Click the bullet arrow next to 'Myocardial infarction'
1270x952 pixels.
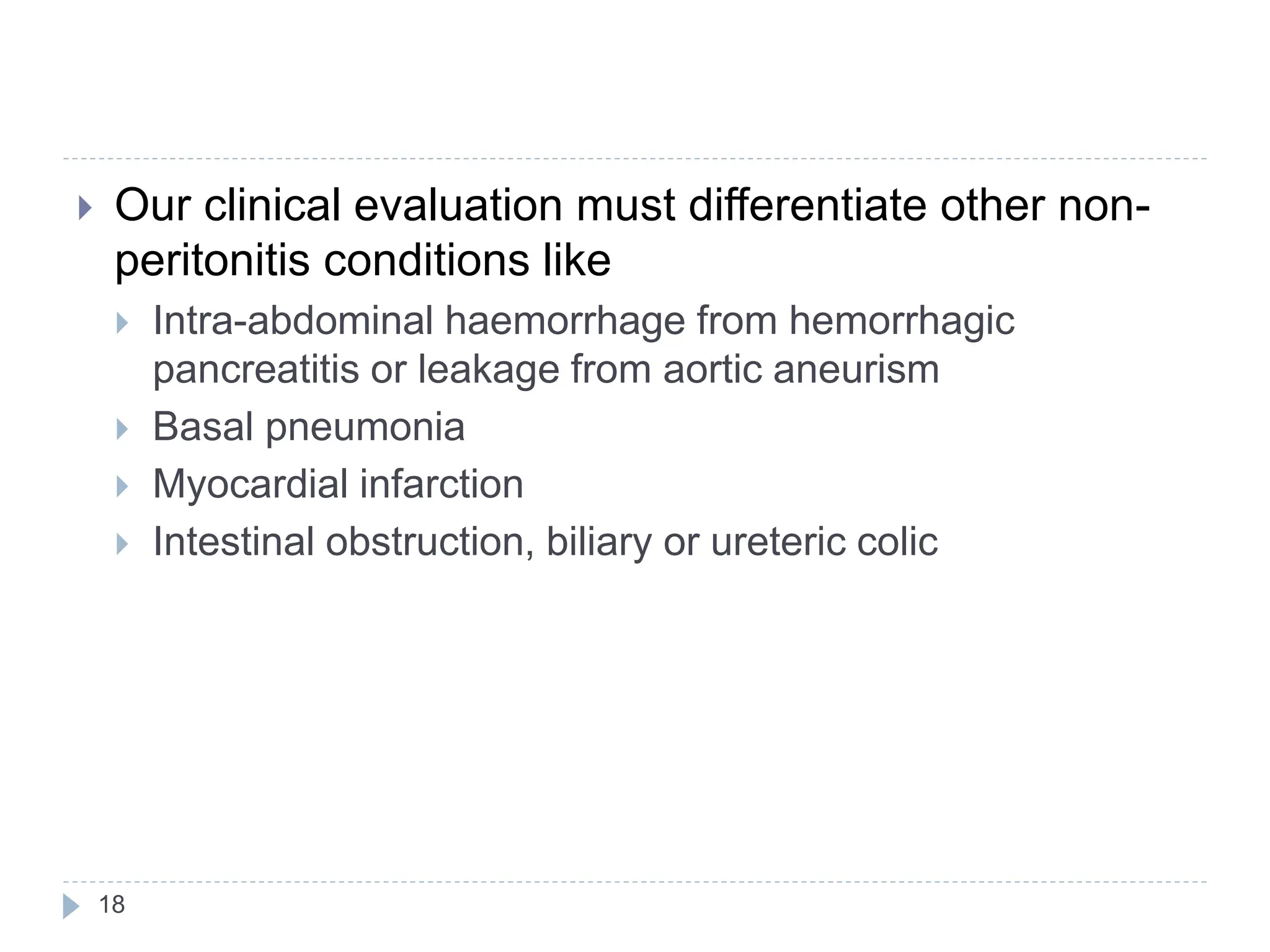point(122,487)
